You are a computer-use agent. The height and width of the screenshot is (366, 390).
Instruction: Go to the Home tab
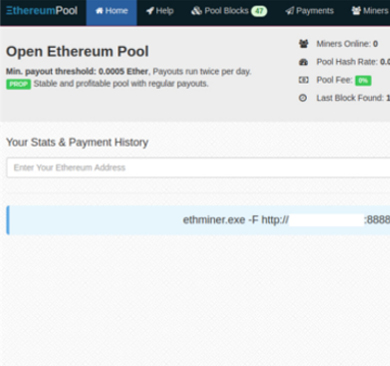click(112, 13)
